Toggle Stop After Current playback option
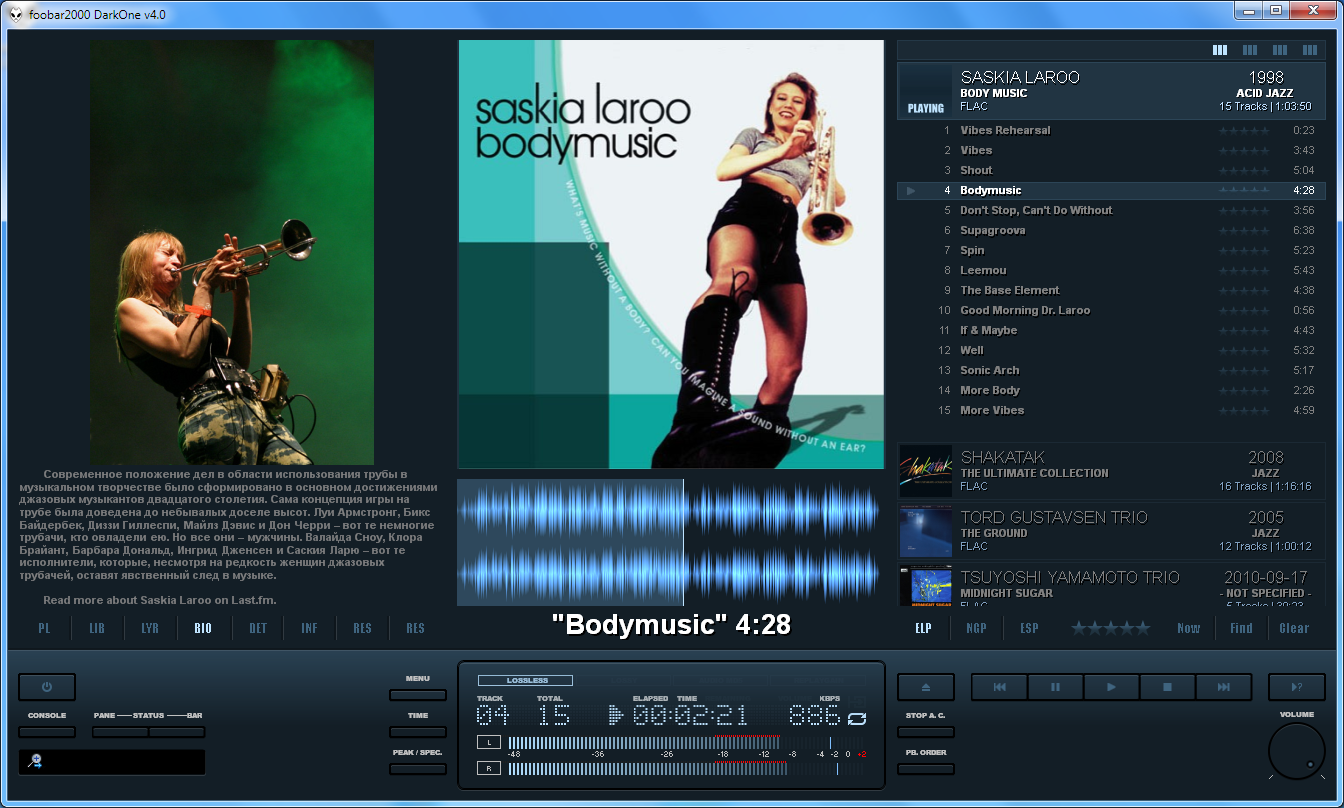The width and height of the screenshot is (1344, 808). [925, 732]
